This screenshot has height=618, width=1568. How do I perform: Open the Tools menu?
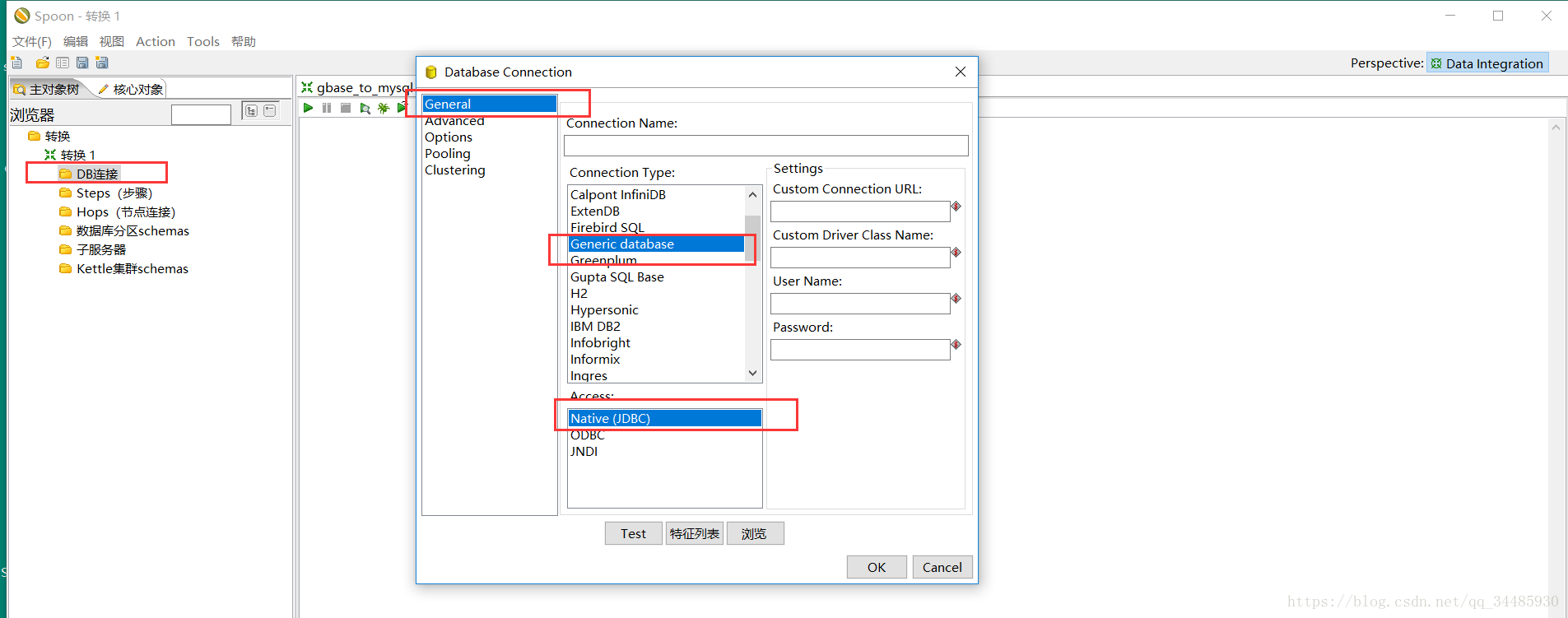pos(203,41)
